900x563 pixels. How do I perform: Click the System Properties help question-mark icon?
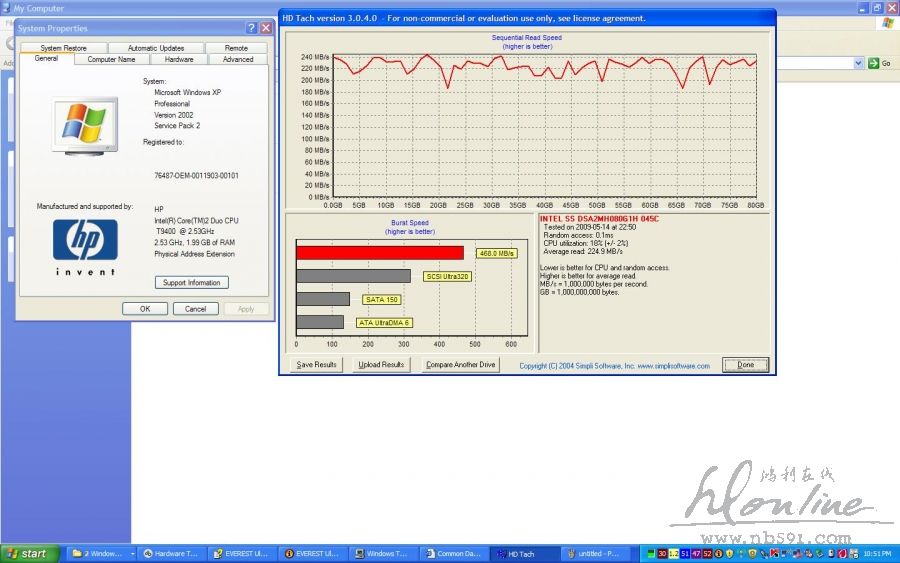point(252,28)
